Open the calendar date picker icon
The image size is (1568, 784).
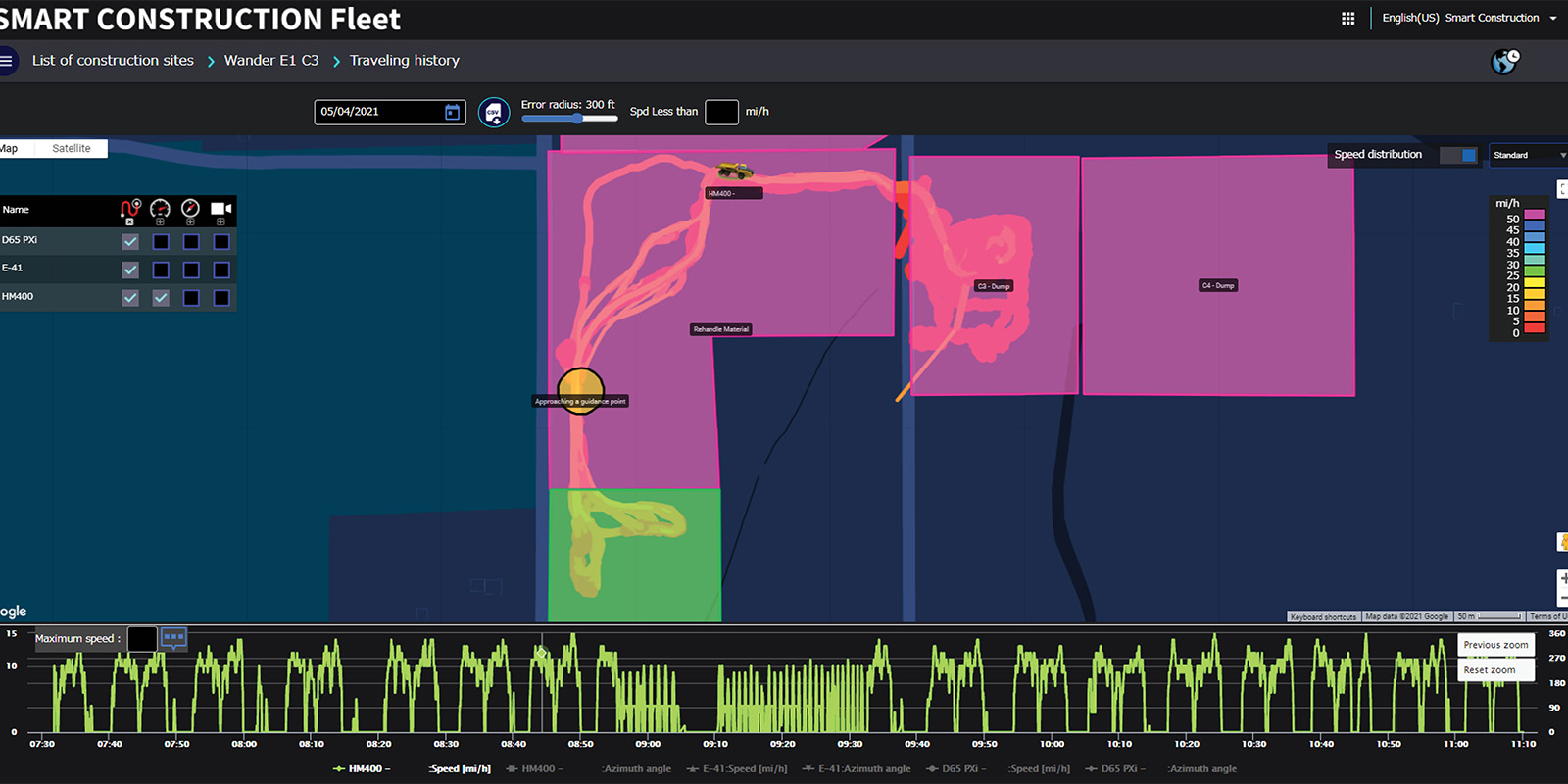coord(452,112)
